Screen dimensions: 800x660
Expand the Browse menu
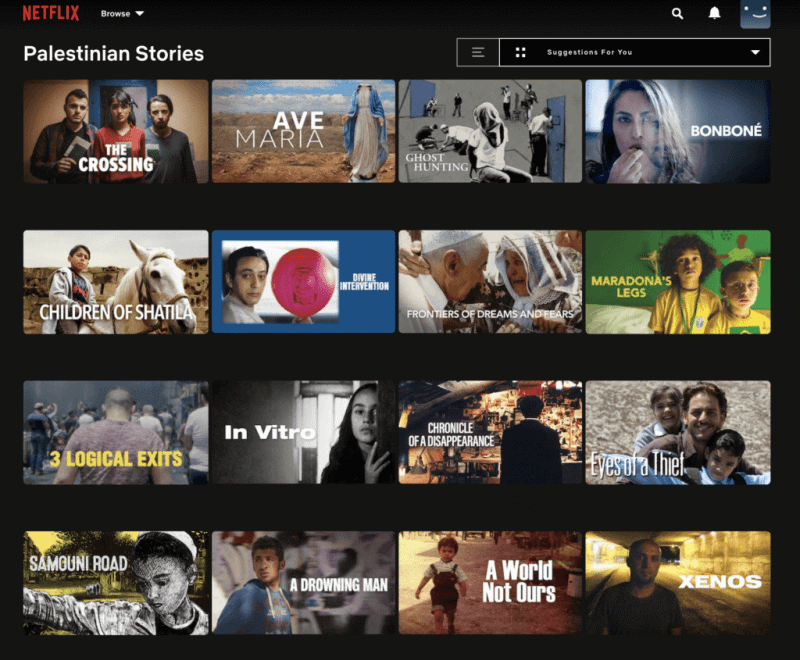pyautogui.click(x=122, y=13)
